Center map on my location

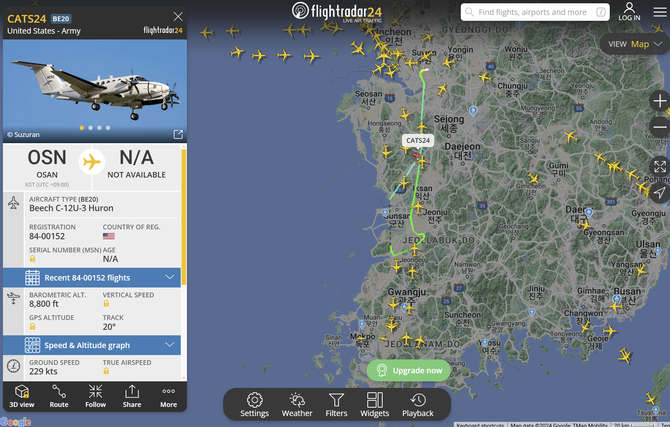[x=660, y=192]
